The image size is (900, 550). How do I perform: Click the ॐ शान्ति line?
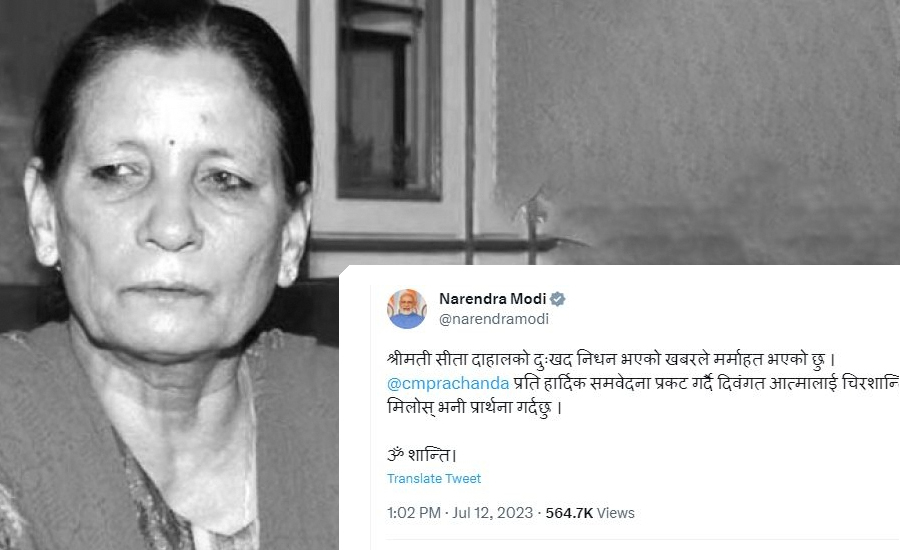[422, 455]
